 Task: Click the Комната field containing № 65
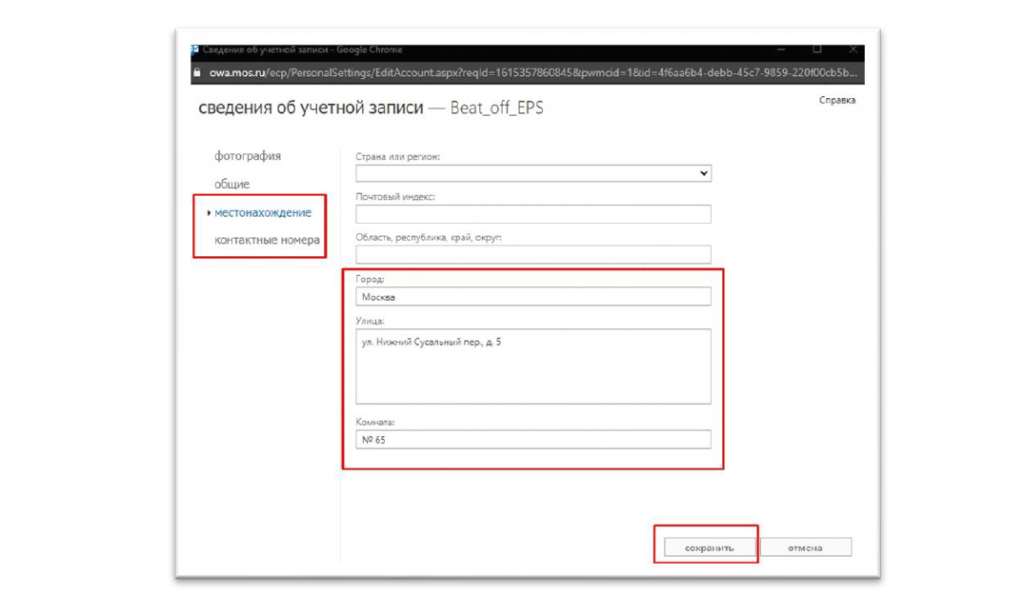coord(533,439)
